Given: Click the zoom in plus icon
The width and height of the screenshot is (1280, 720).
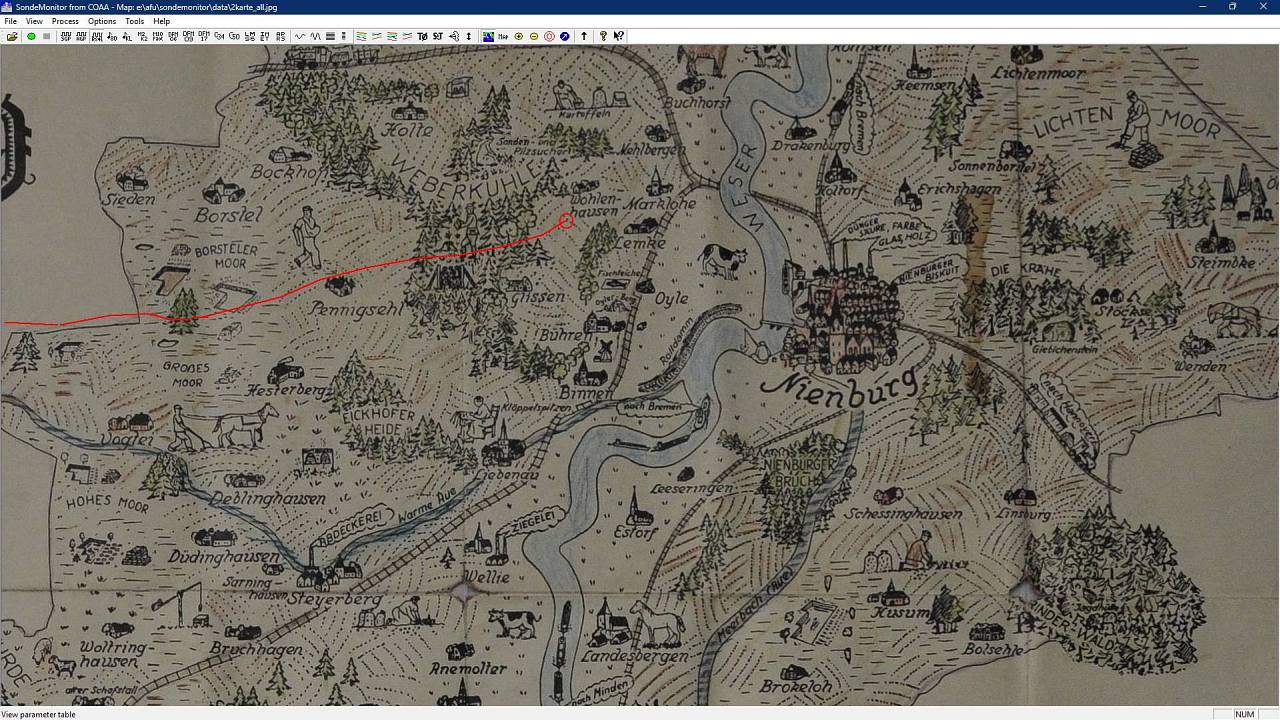Looking at the screenshot, I should [519, 36].
